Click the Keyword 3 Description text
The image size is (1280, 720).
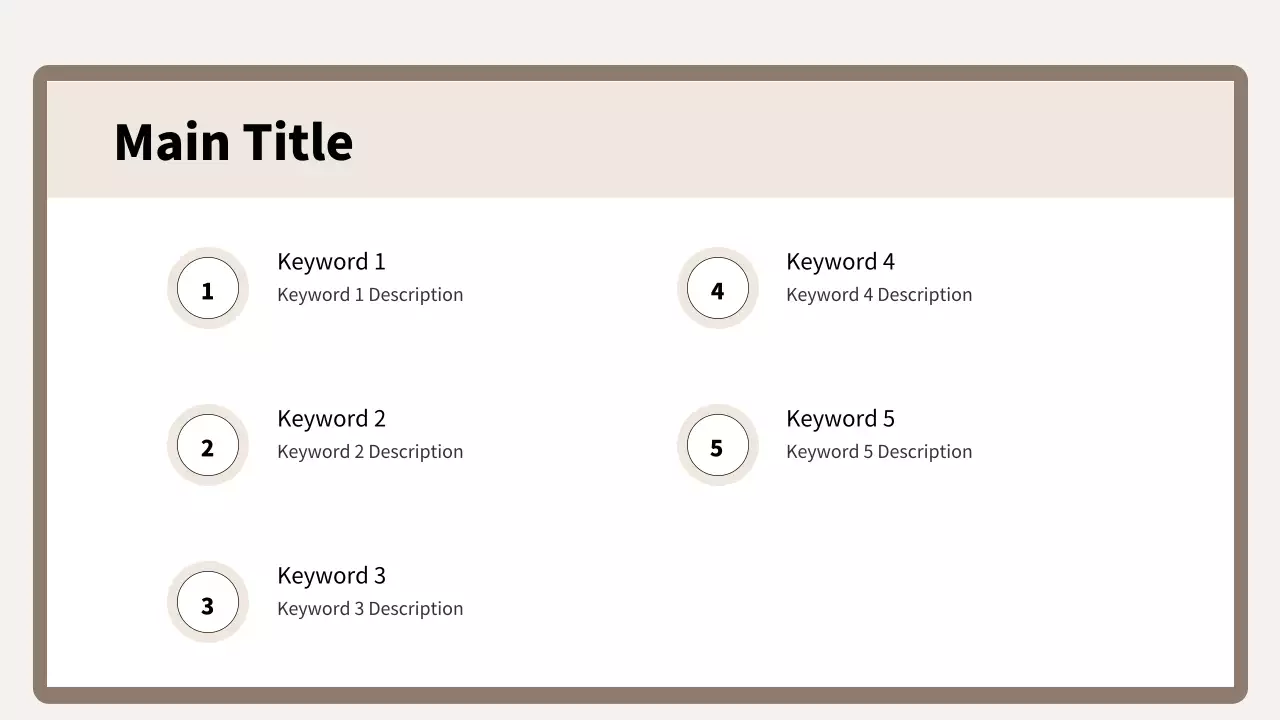tap(370, 609)
